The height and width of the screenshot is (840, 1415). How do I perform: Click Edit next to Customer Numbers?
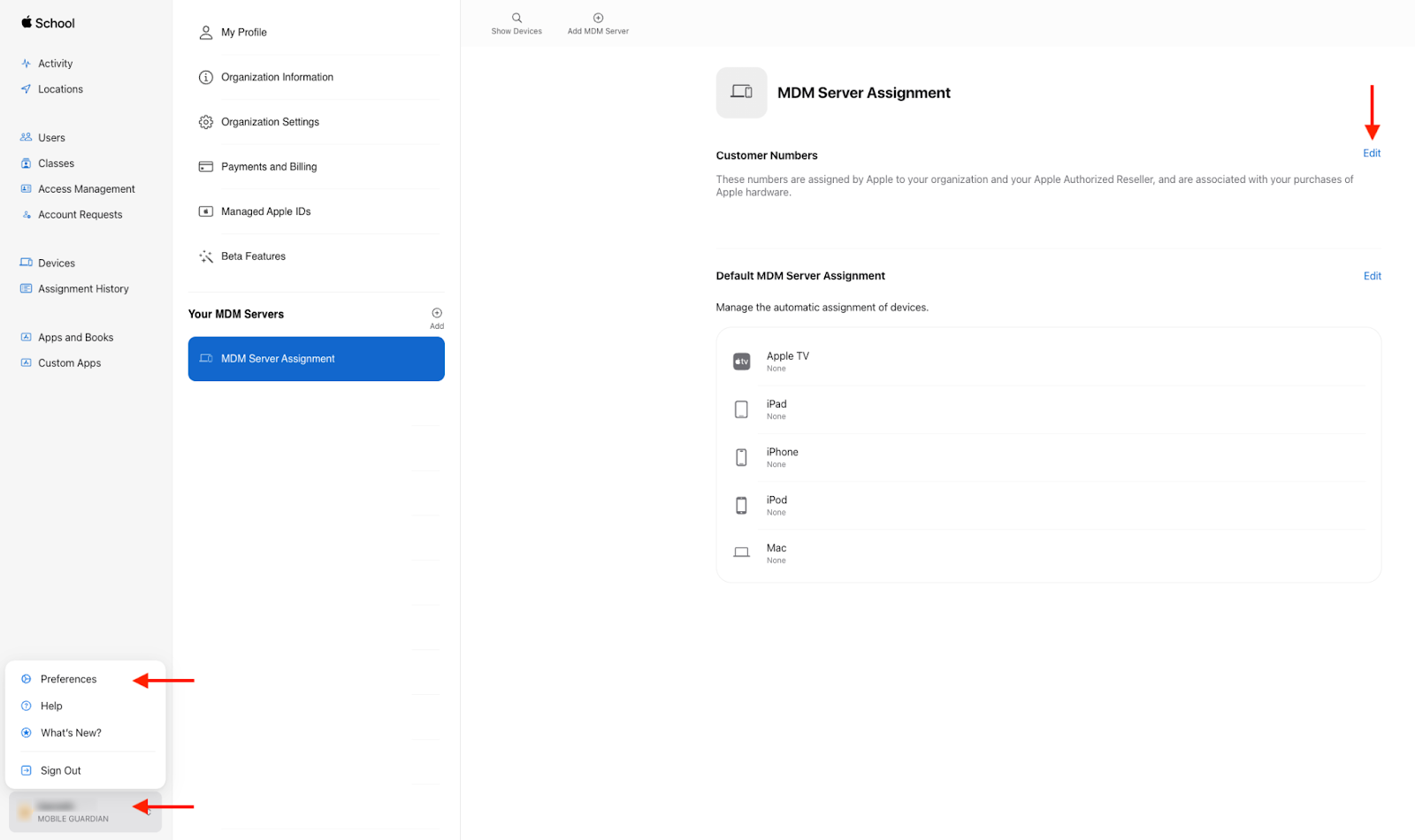click(1372, 152)
